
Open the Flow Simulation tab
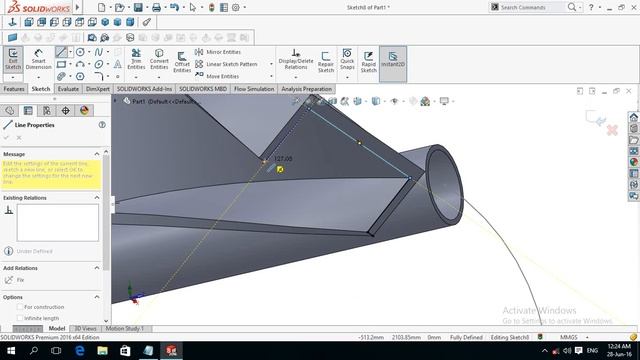254,89
